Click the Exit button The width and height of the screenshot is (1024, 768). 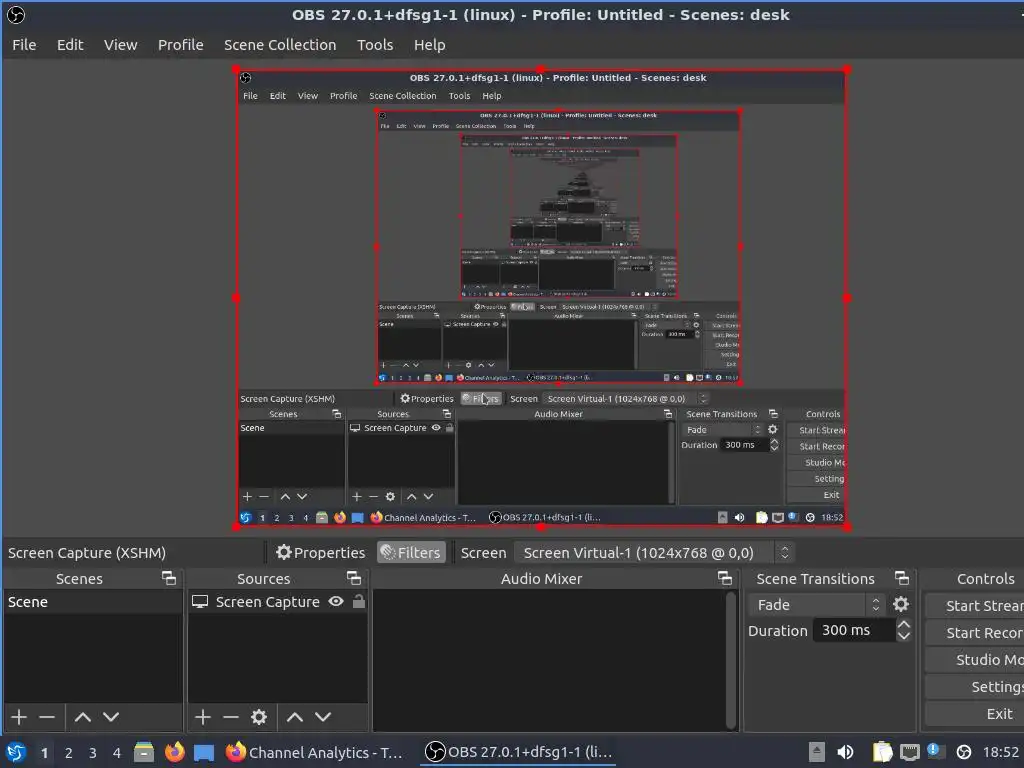[x=974, y=714]
